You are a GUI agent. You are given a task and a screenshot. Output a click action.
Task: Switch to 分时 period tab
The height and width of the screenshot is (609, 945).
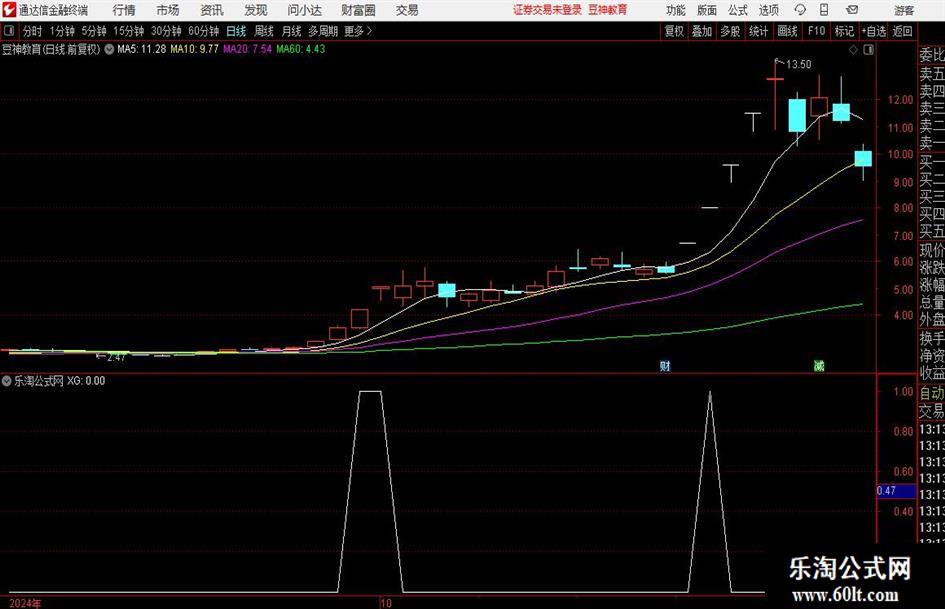click(33, 31)
